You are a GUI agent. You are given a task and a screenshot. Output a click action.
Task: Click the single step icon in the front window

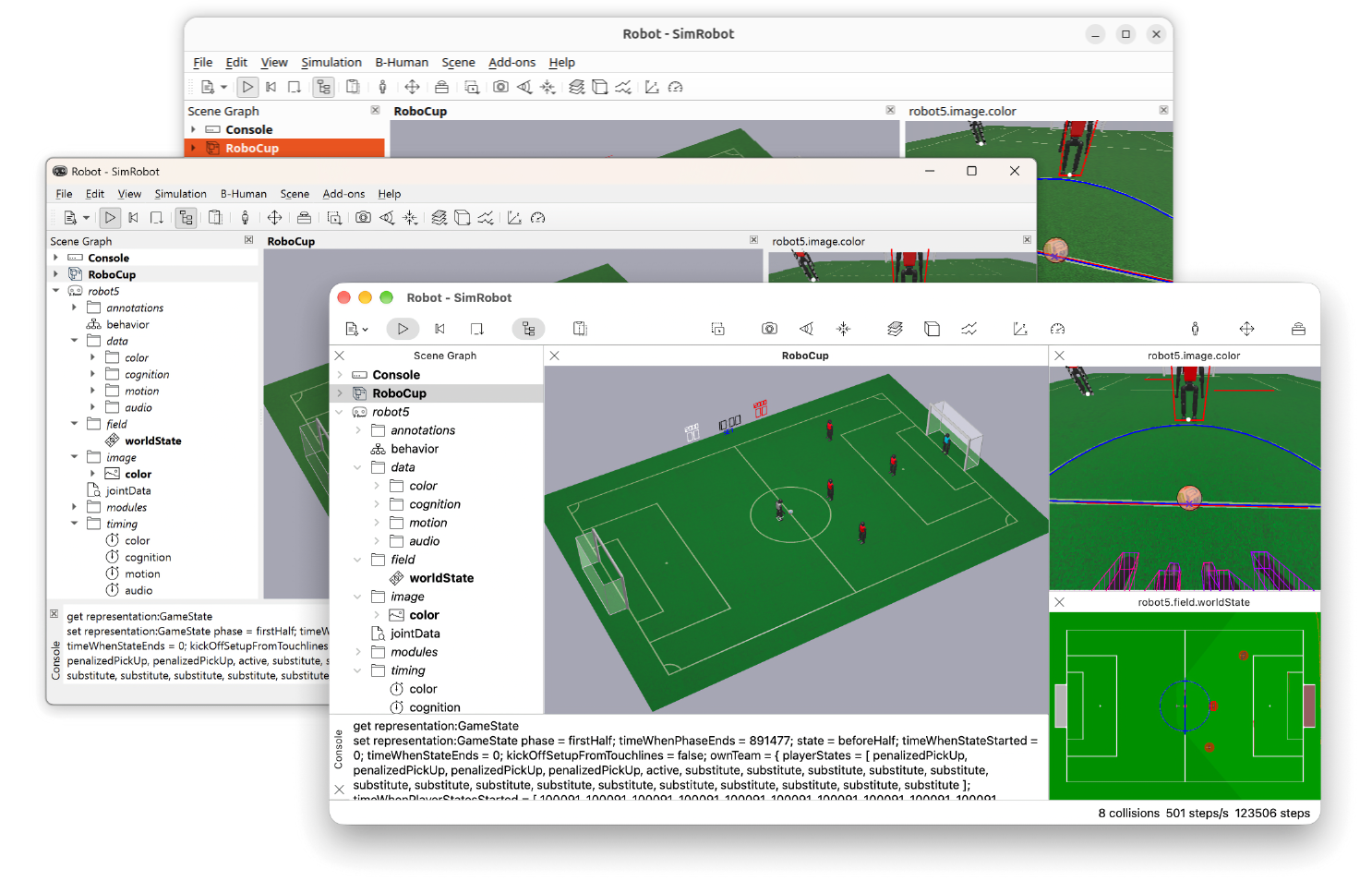pos(476,329)
